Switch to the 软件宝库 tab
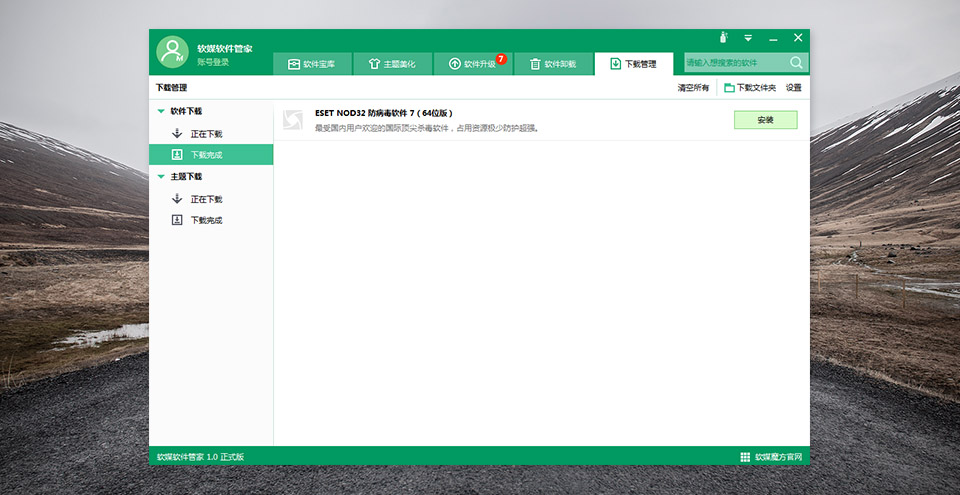The width and height of the screenshot is (960, 495). click(312, 64)
